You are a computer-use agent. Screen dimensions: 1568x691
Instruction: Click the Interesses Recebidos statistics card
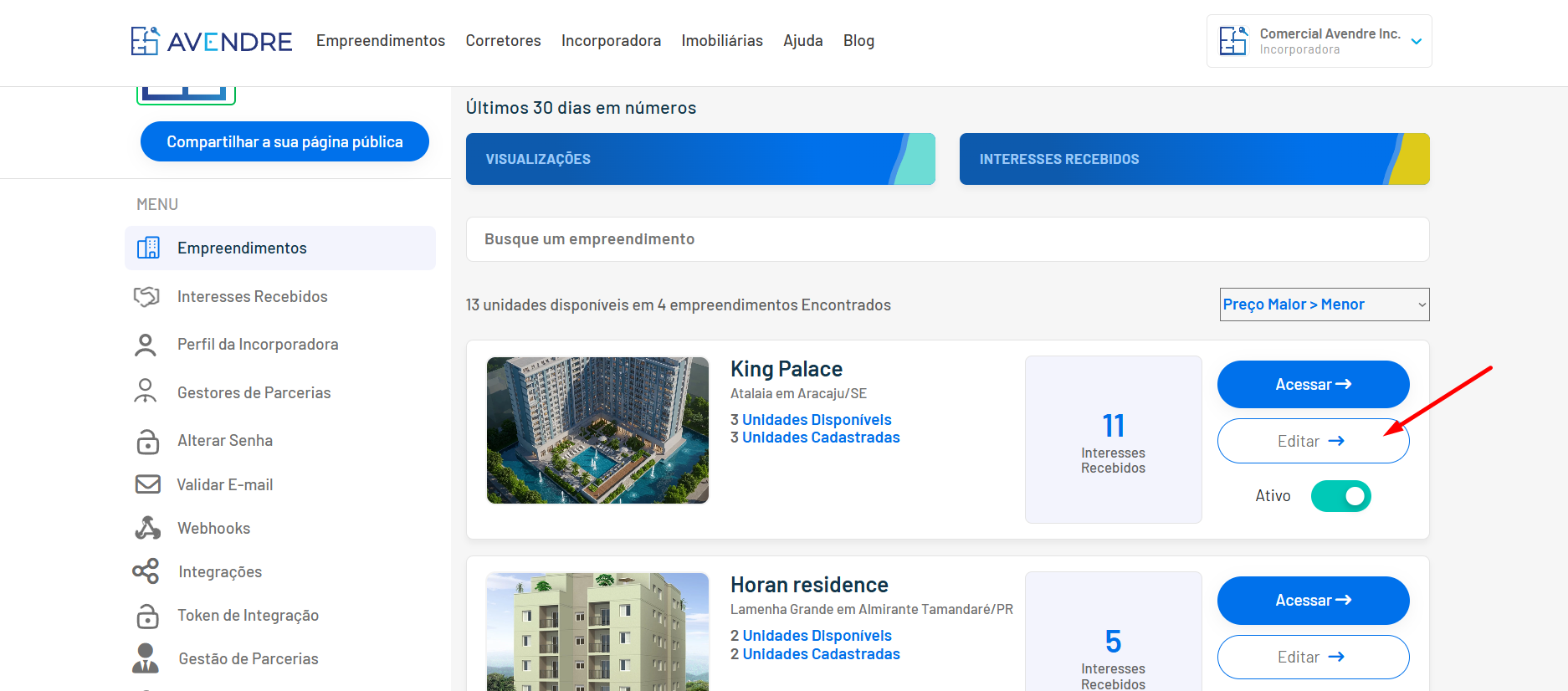[1194, 159]
